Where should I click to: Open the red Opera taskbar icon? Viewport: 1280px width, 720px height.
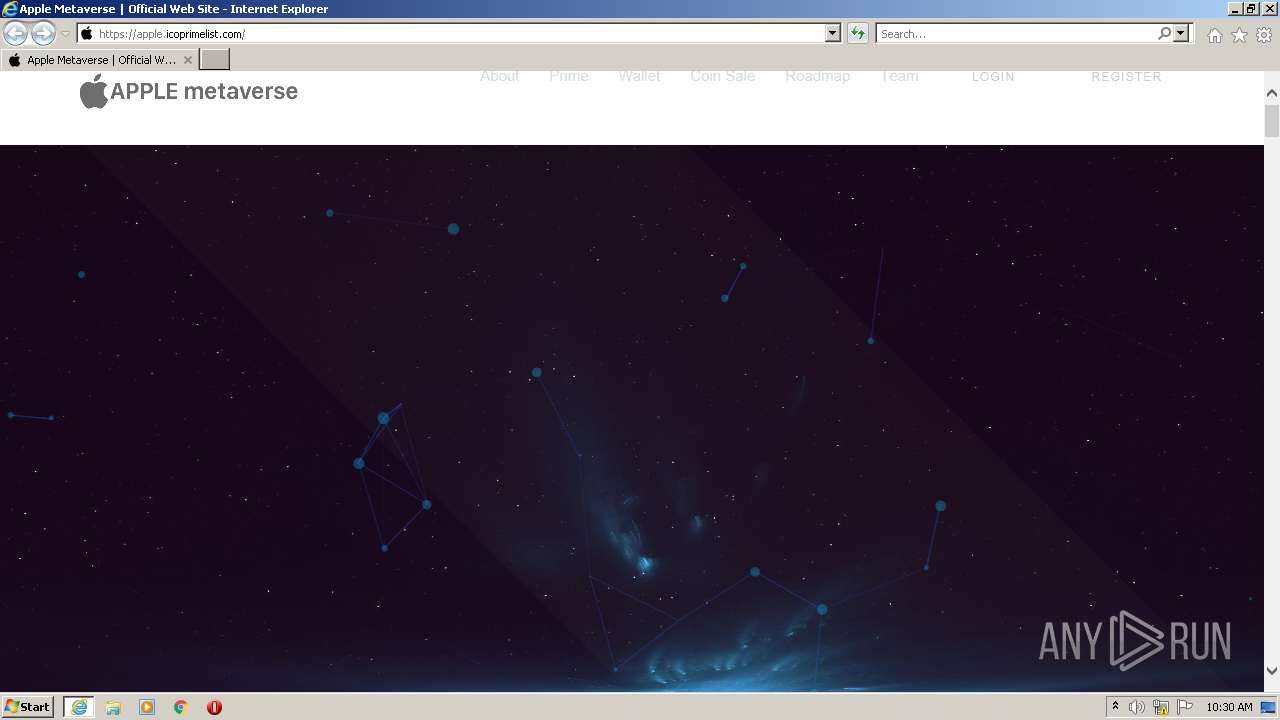coord(214,707)
